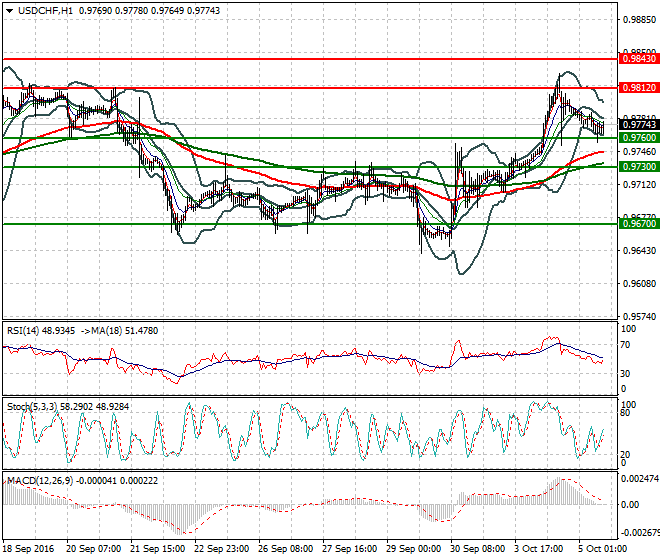Select the green 0.97300 support level label

[x=639, y=167]
